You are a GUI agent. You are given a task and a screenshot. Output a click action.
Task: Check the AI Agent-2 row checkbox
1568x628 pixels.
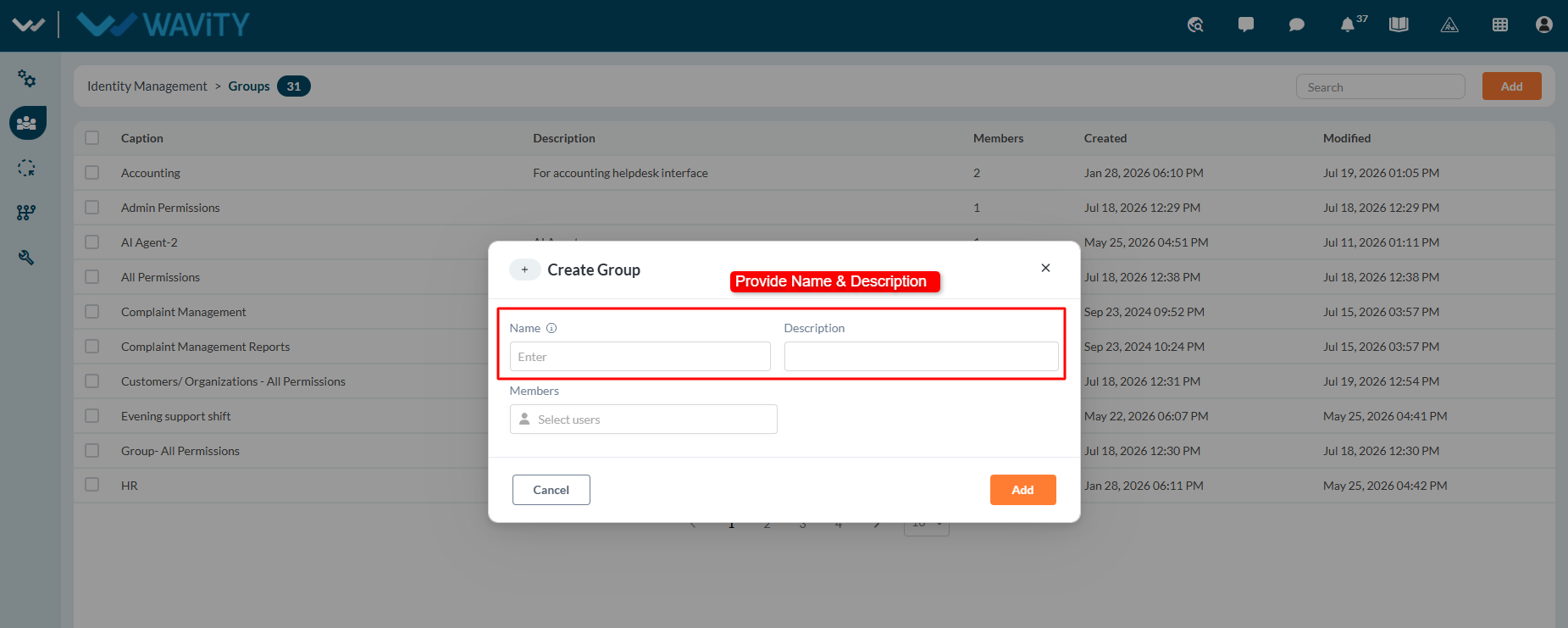[92, 242]
